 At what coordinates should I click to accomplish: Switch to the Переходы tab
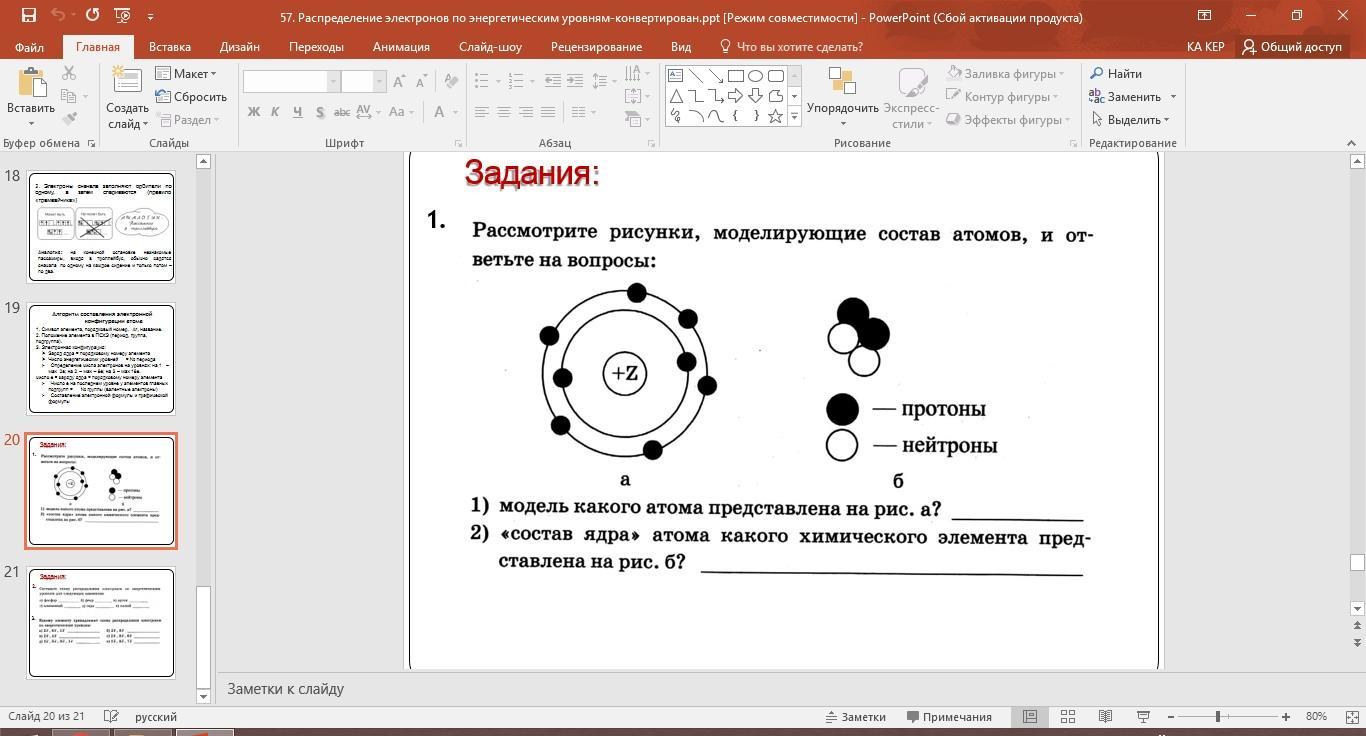point(316,46)
